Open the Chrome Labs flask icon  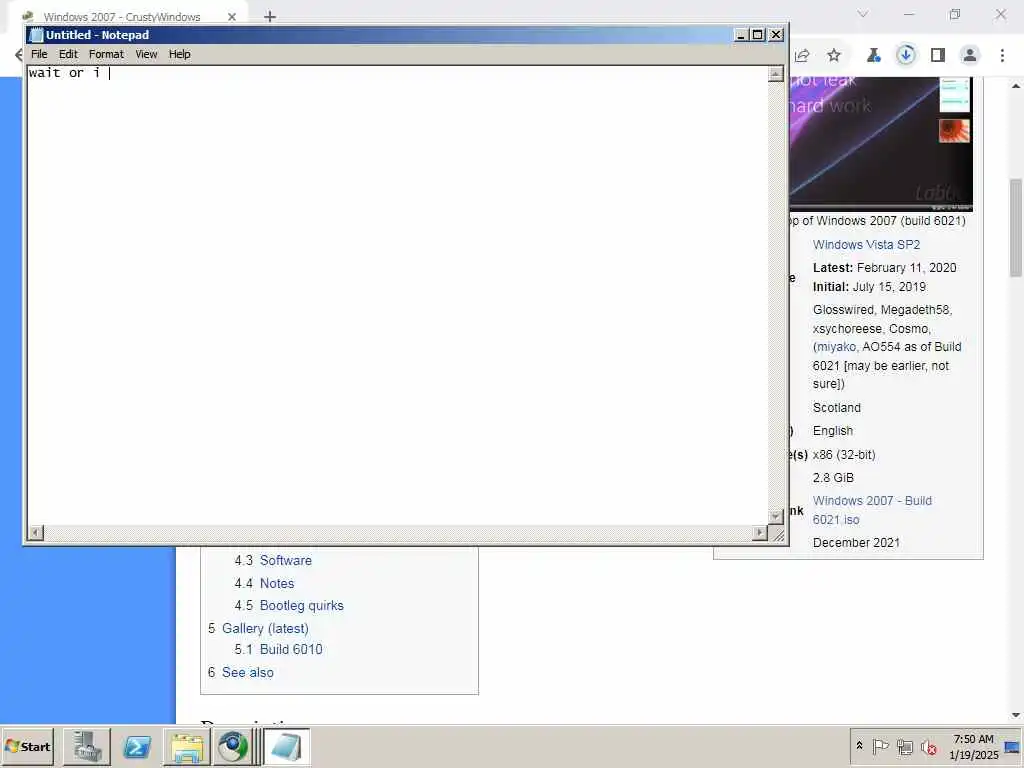coord(873,56)
